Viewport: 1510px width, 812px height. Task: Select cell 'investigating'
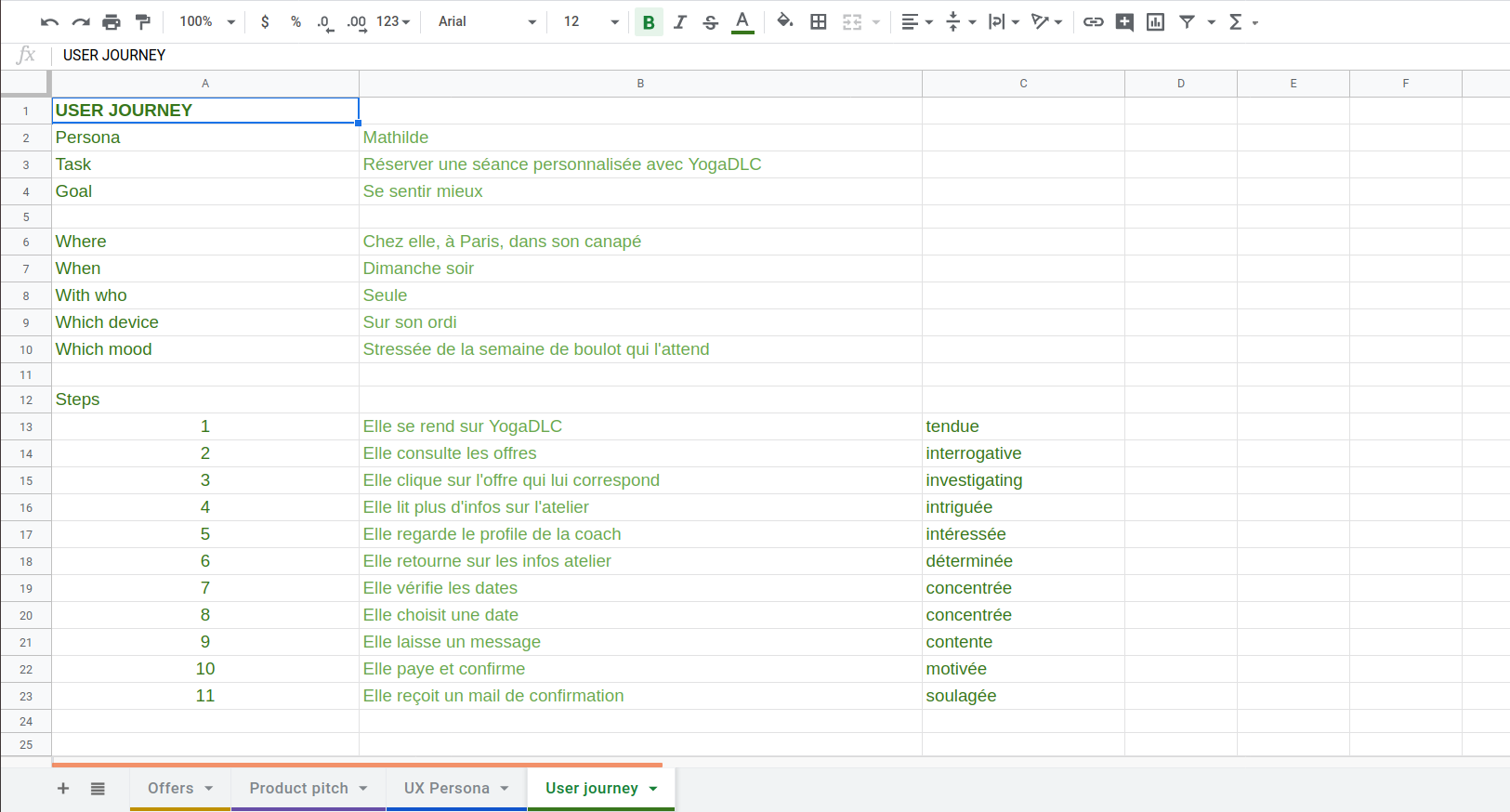point(1023,480)
